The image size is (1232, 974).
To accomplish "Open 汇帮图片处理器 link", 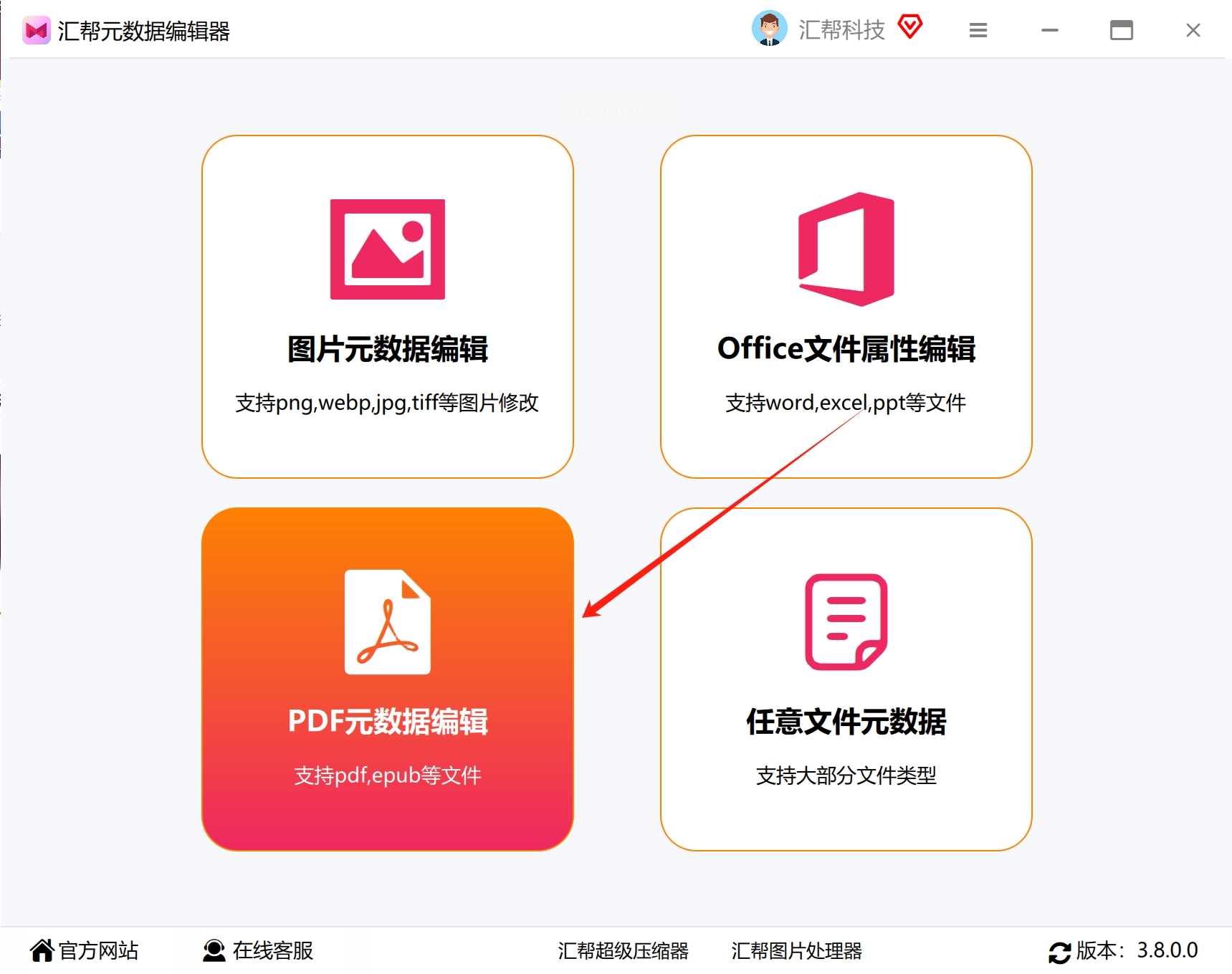I will coord(796,951).
